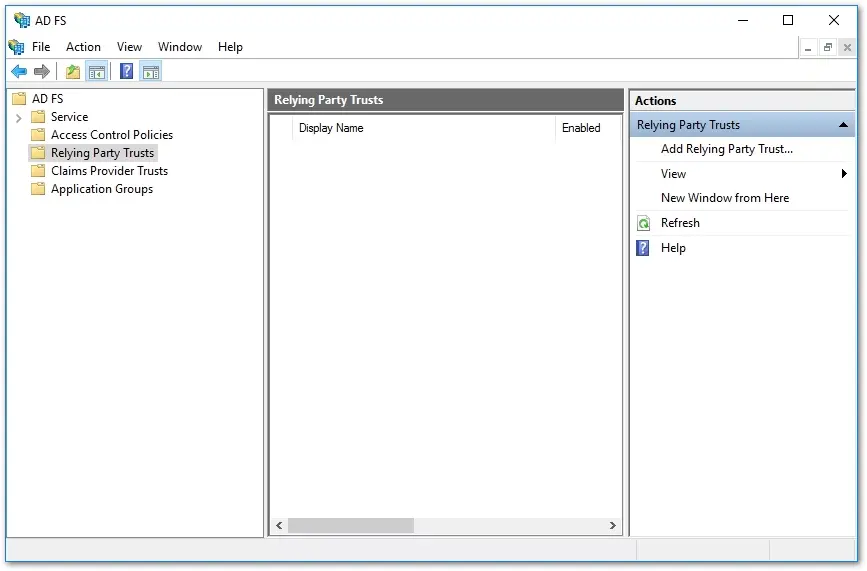Screen dimensions: 867x571
Task: Open the View submenu arrow in Actions
Action: point(844,174)
